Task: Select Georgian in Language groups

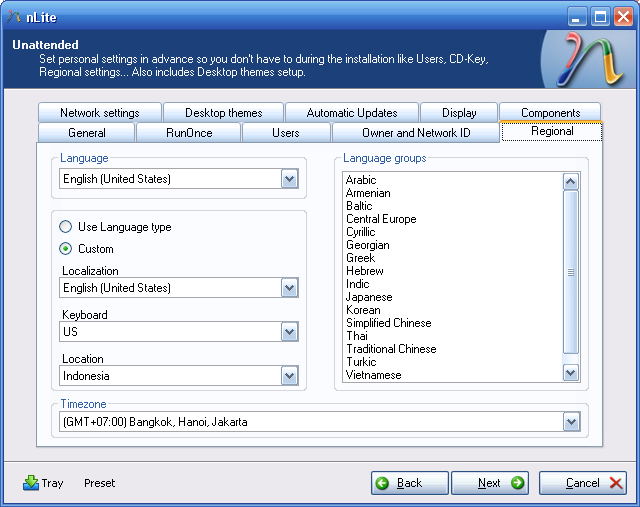Action: 368,245
